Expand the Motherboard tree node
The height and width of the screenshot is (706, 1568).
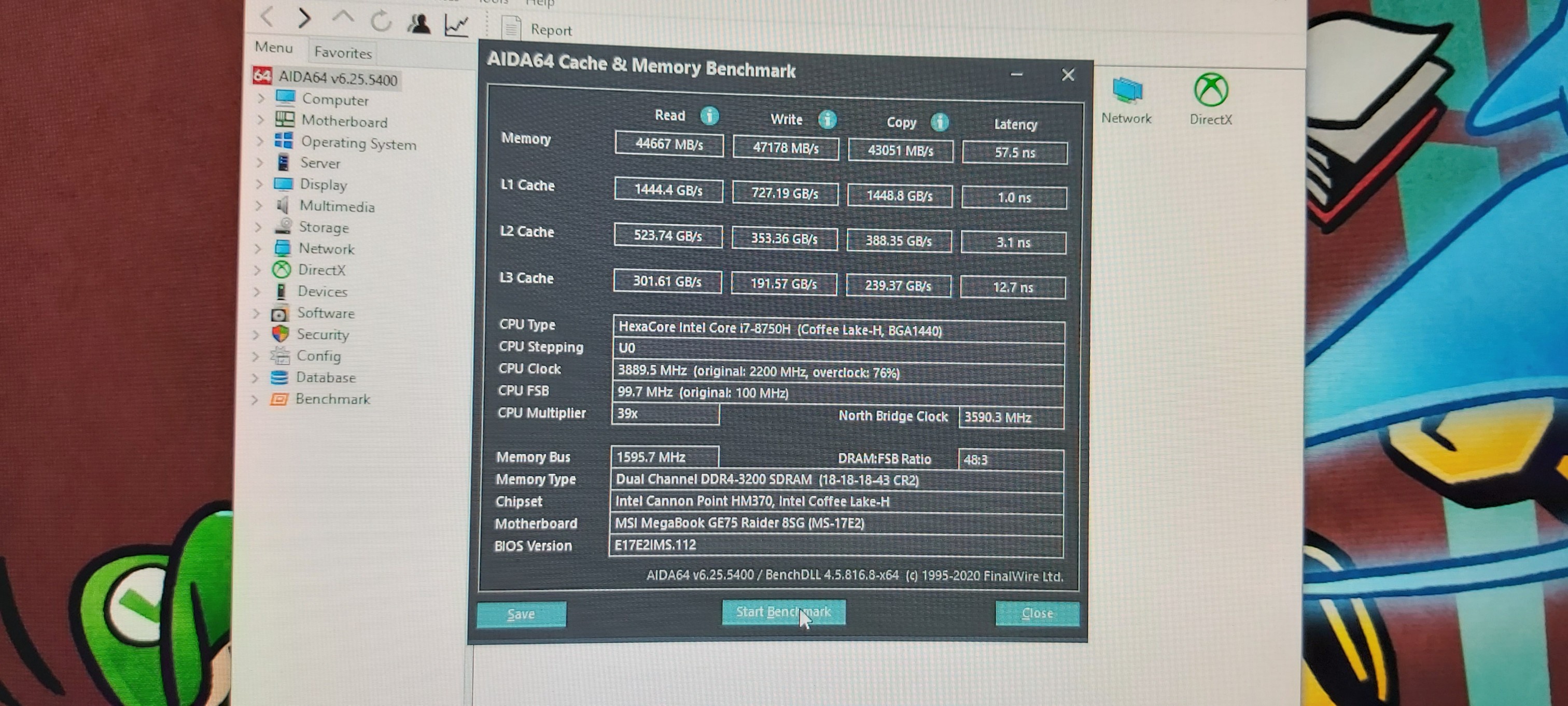(x=260, y=120)
